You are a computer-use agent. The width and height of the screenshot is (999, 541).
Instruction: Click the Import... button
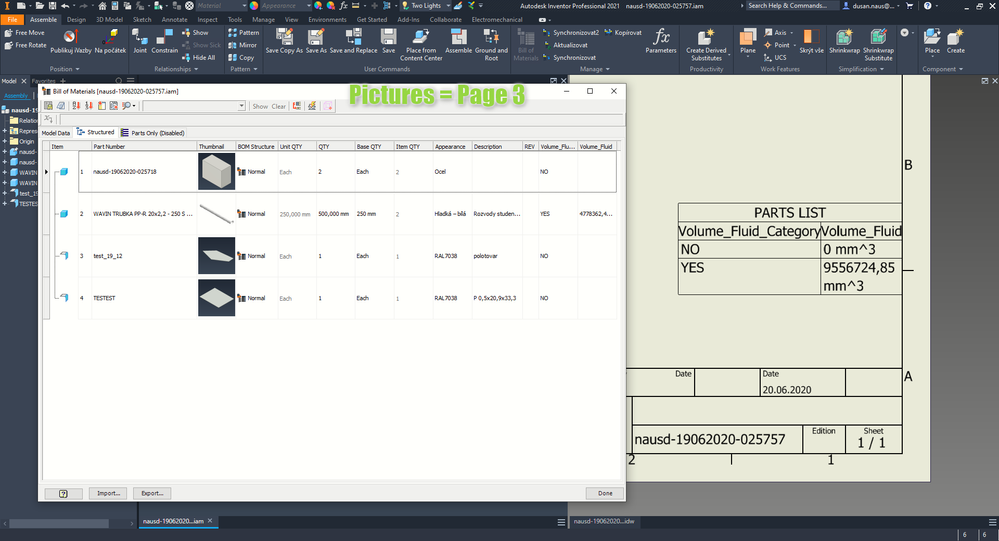pos(108,493)
